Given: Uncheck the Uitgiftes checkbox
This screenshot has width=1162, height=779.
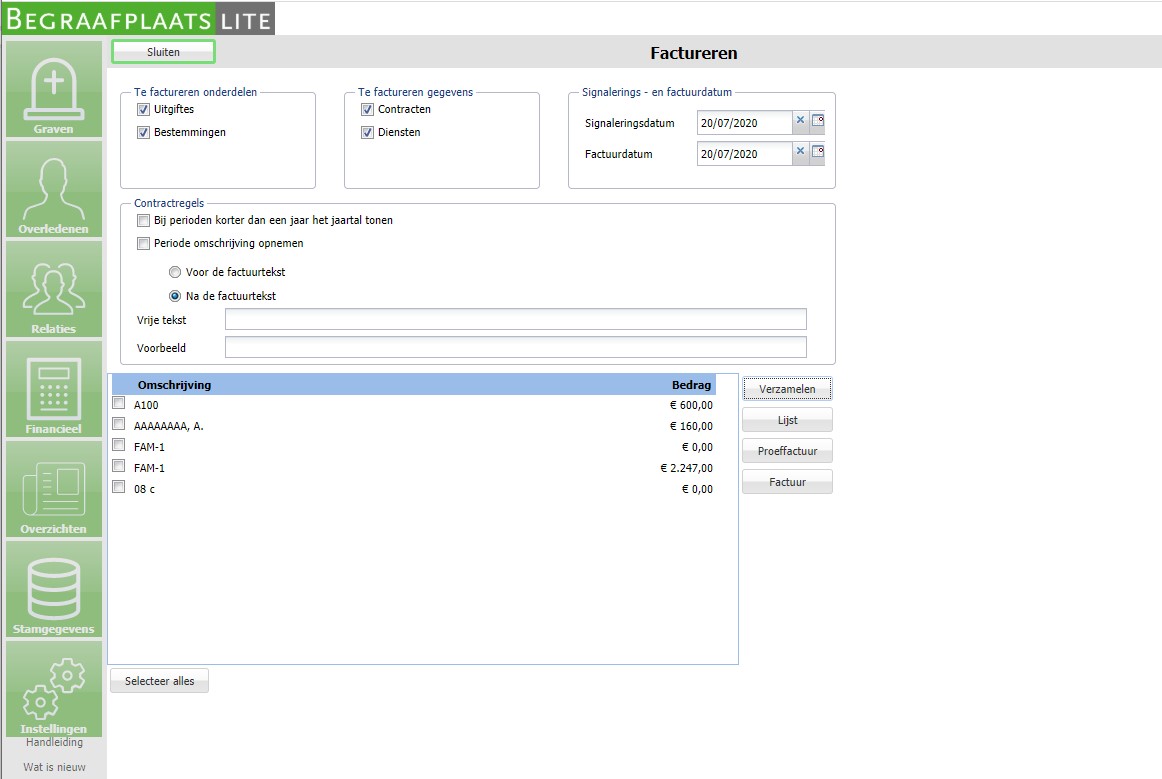Looking at the screenshot, I should click(144, 110).
